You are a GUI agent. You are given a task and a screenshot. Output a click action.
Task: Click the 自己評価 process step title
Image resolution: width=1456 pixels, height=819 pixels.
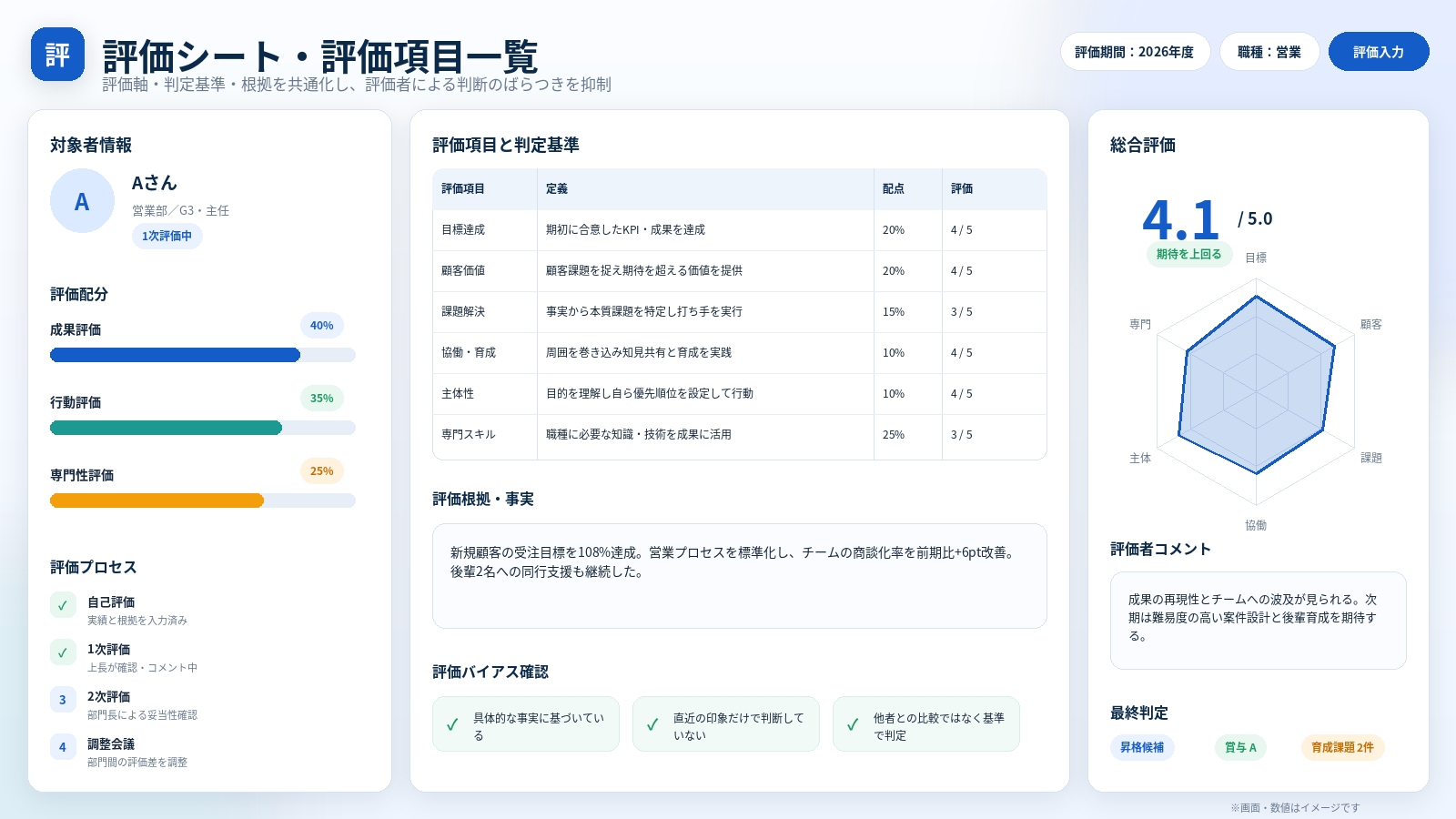tap(111, 602)
